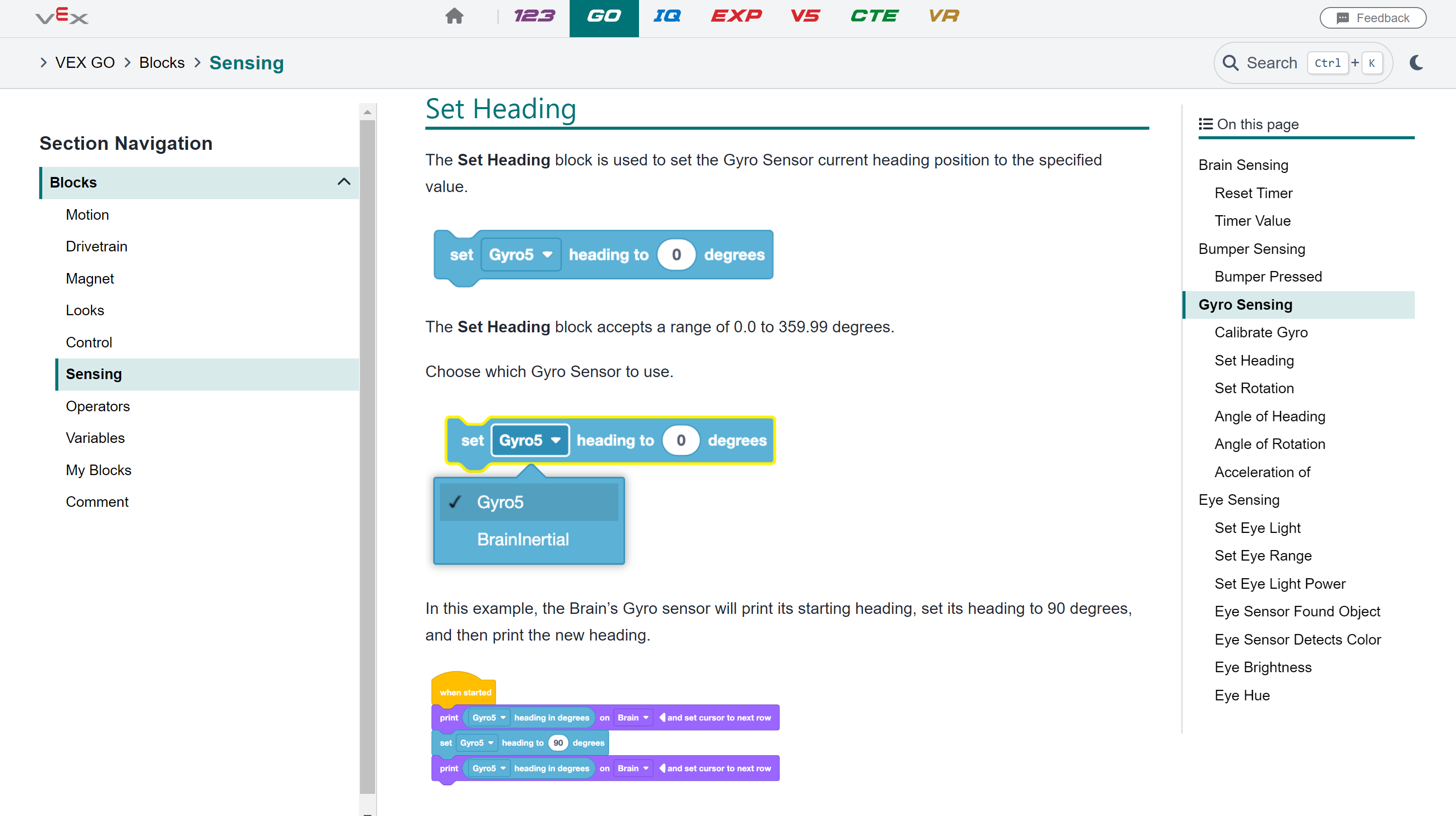Screen dimensions: 1456x816
Task: Switch to the GO tab
Action: pos(604,17)
